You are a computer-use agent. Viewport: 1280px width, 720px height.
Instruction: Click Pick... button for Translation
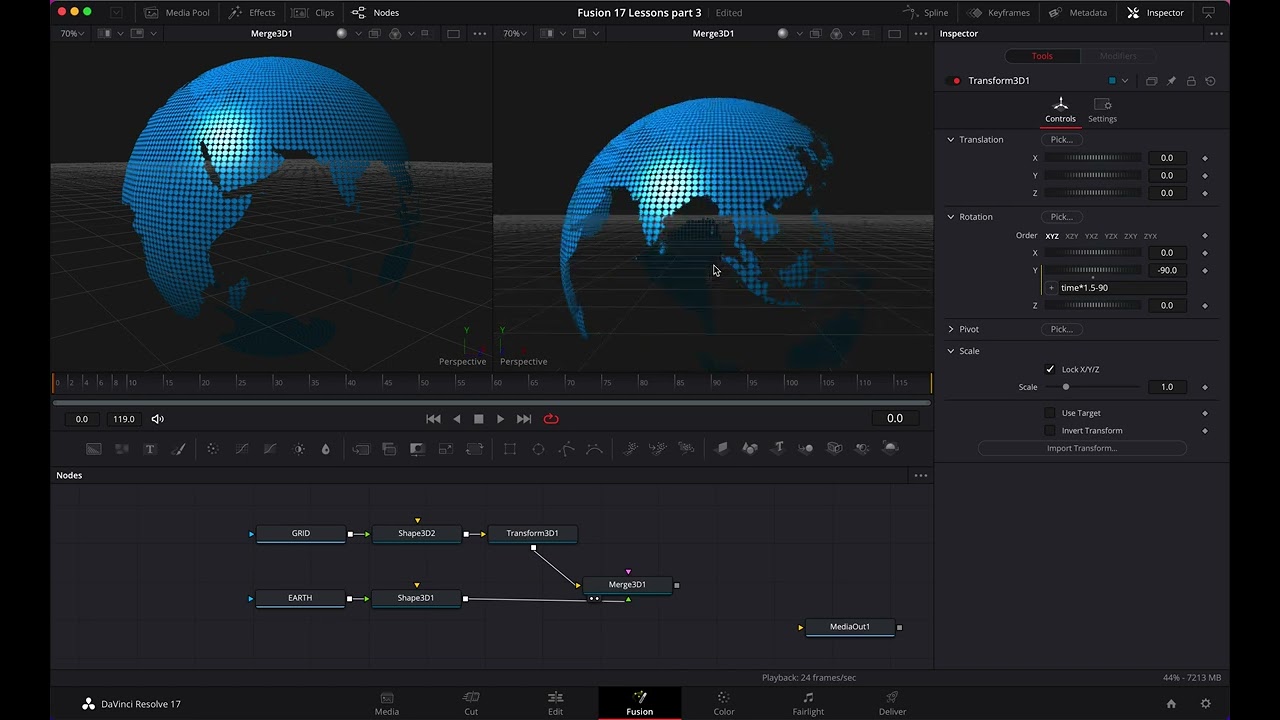(1061, 140)
